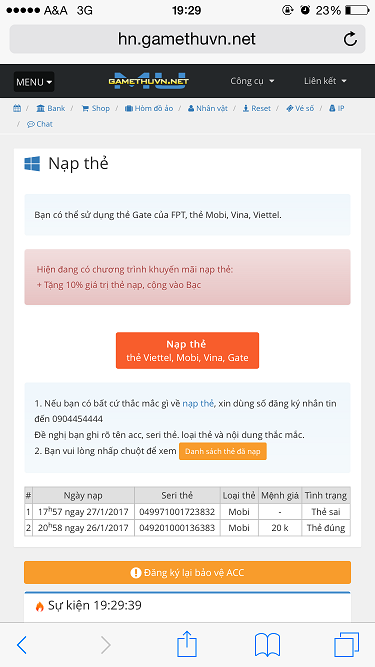This screenshot has height=667, width=375.
Task: Open the Chat link in breadcrumb
Action: (x=40, y=124)
